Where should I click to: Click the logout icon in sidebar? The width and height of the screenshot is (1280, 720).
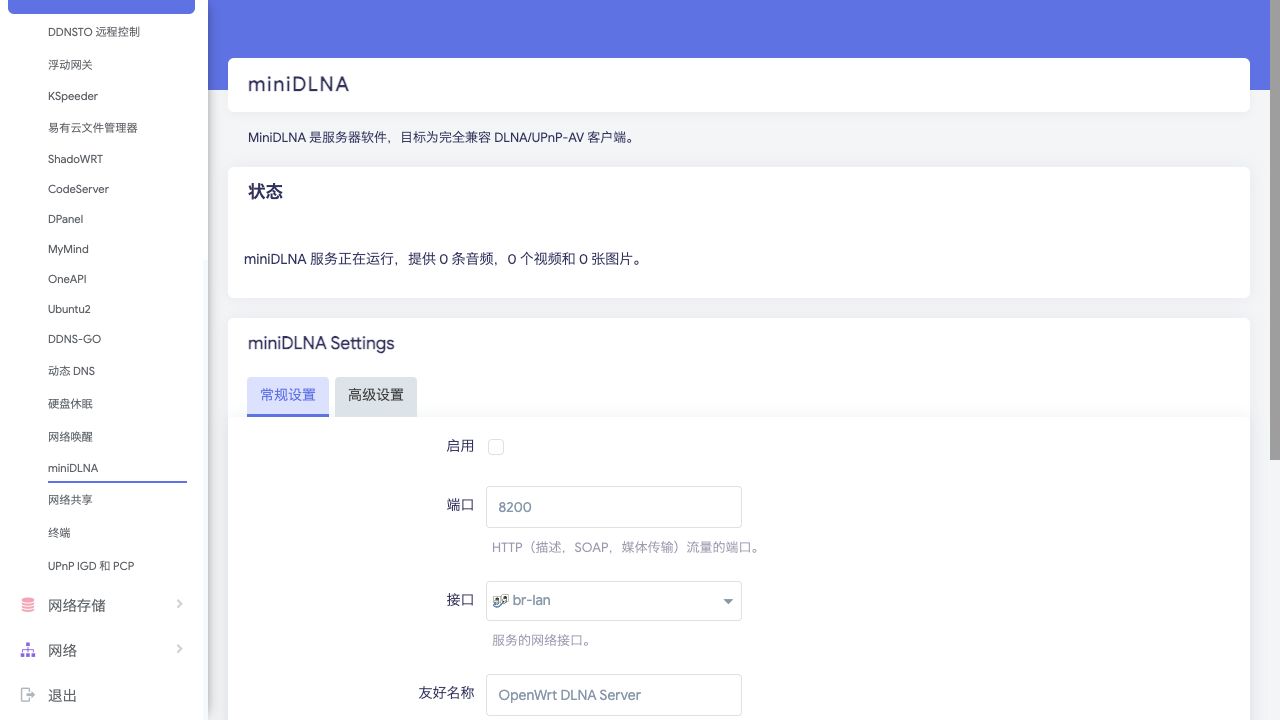coord(28,695)
